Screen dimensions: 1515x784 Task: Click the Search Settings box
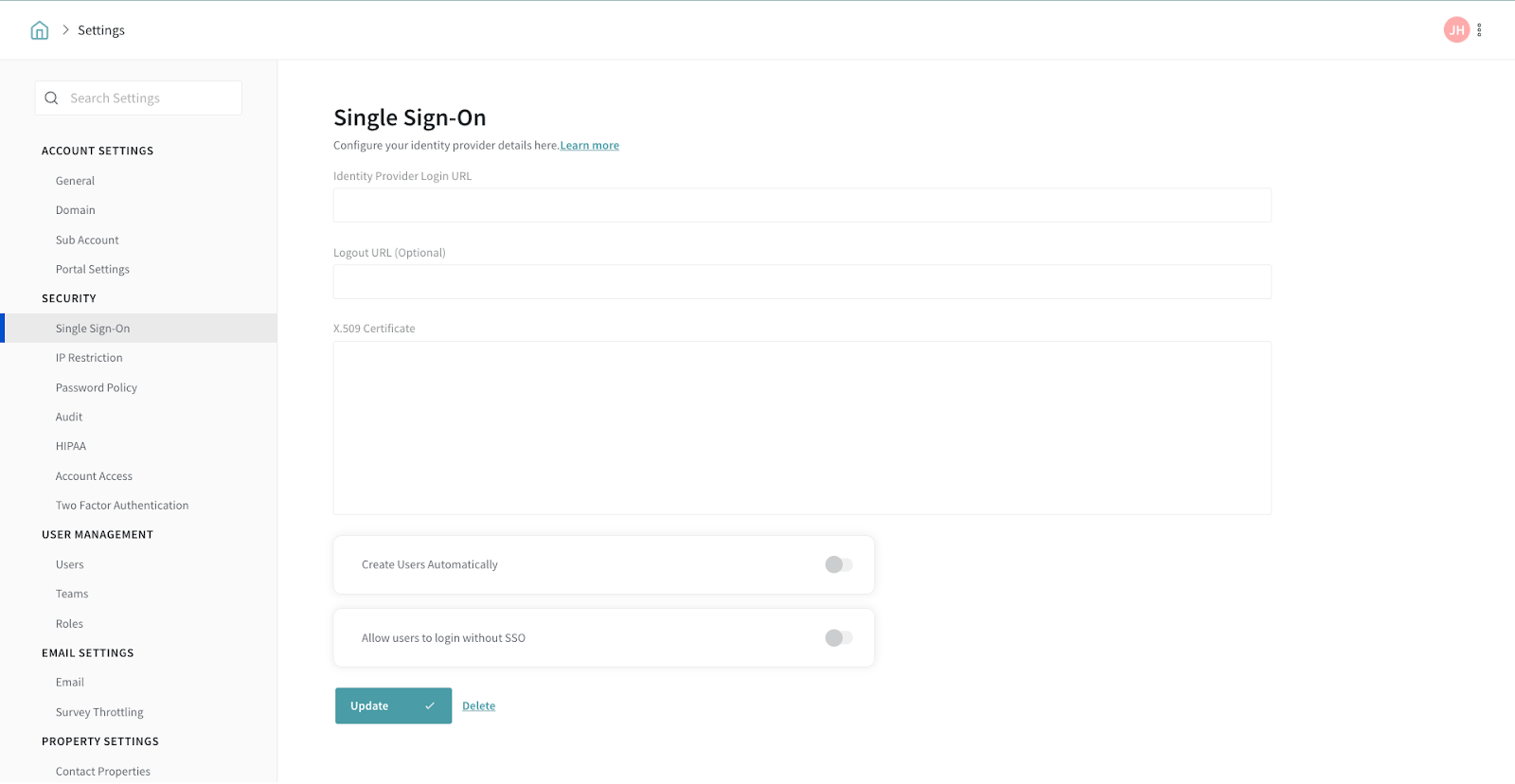(x=151, y=98)
